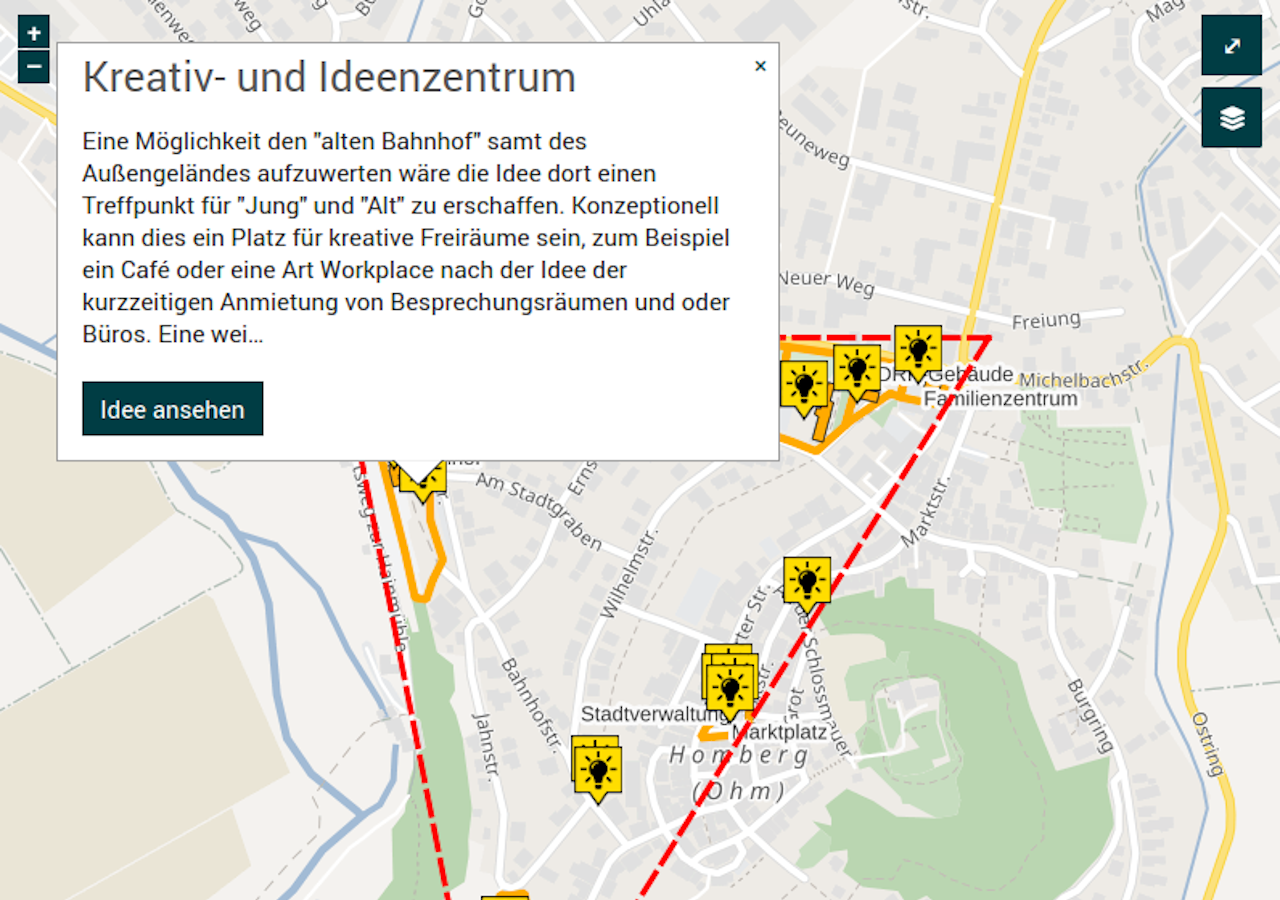The width and height of the screenshot is (1280, 900).
Task: Close the Kreativ- und Ideenzentrum popup
Action: coord(760,65)
